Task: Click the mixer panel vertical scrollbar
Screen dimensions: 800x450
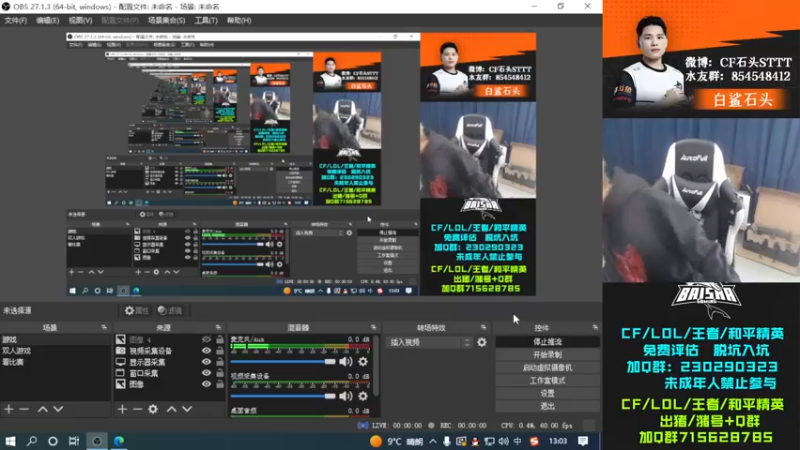Action: pyautogui.click(x=377, y=365)
